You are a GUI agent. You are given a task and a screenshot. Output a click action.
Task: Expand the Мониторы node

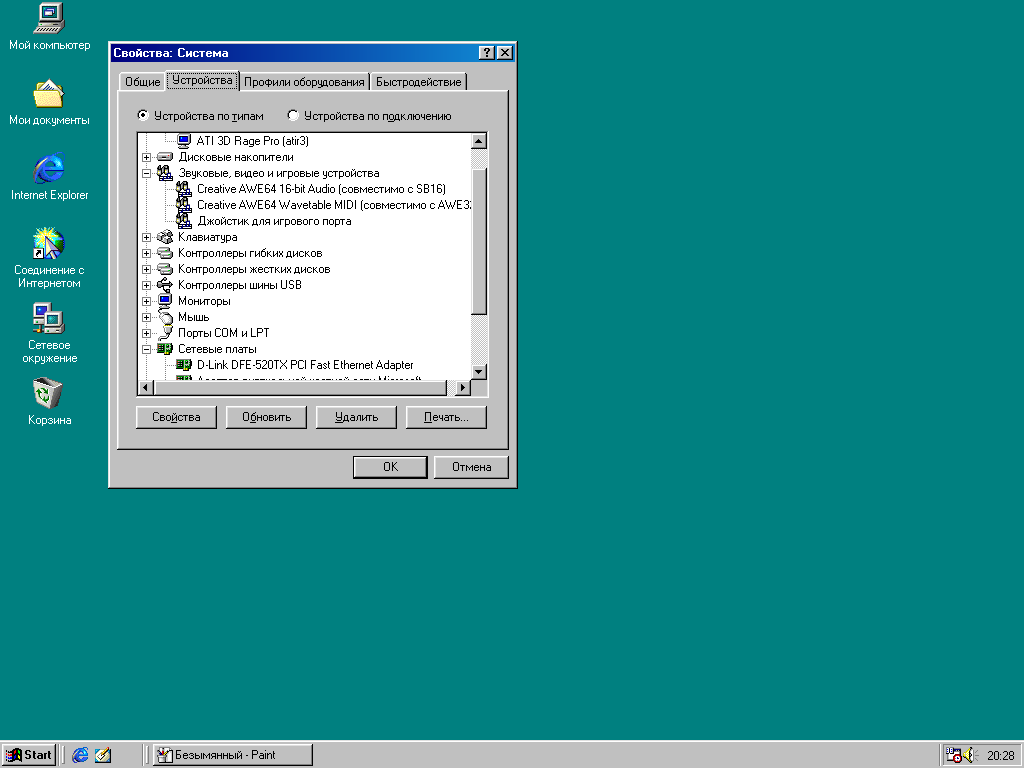tap(146, 301)
